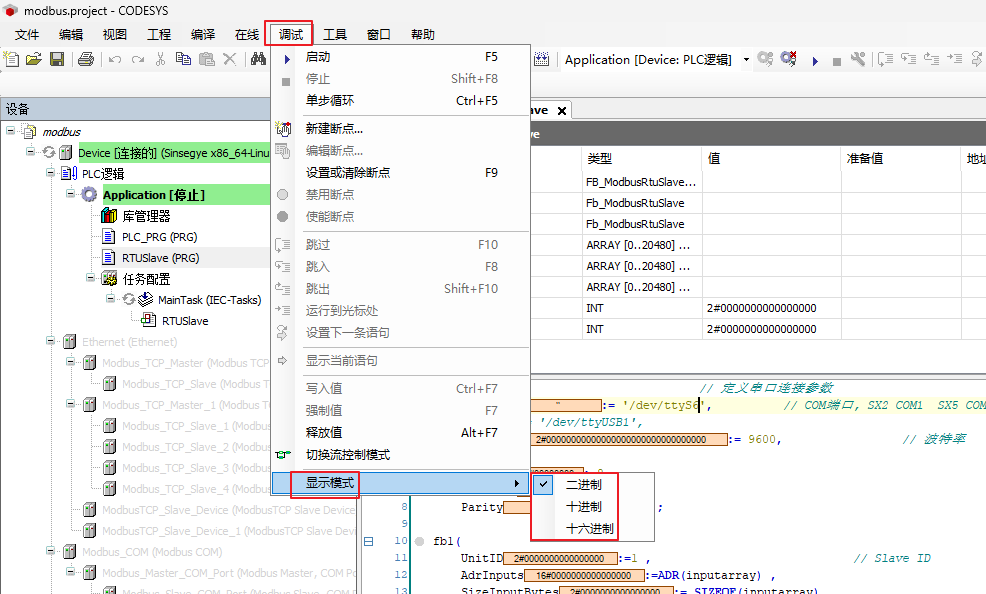This screenshot has height=594, width=986.
Task: Click the 准备值 column header
Action: coord(864,159)
